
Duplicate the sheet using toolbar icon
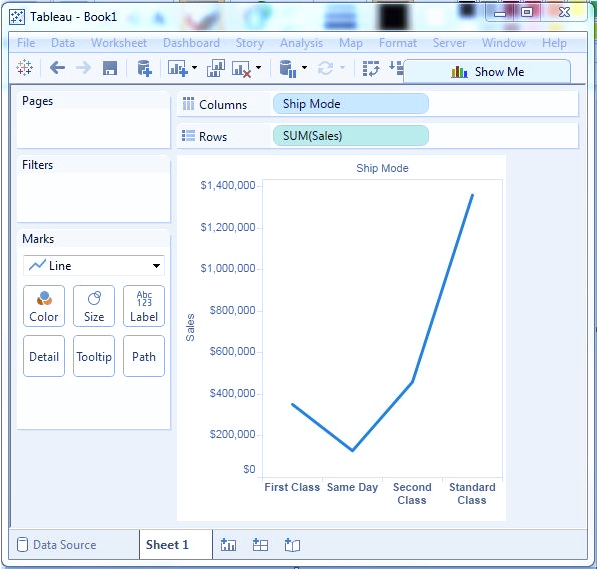[216, 68]
